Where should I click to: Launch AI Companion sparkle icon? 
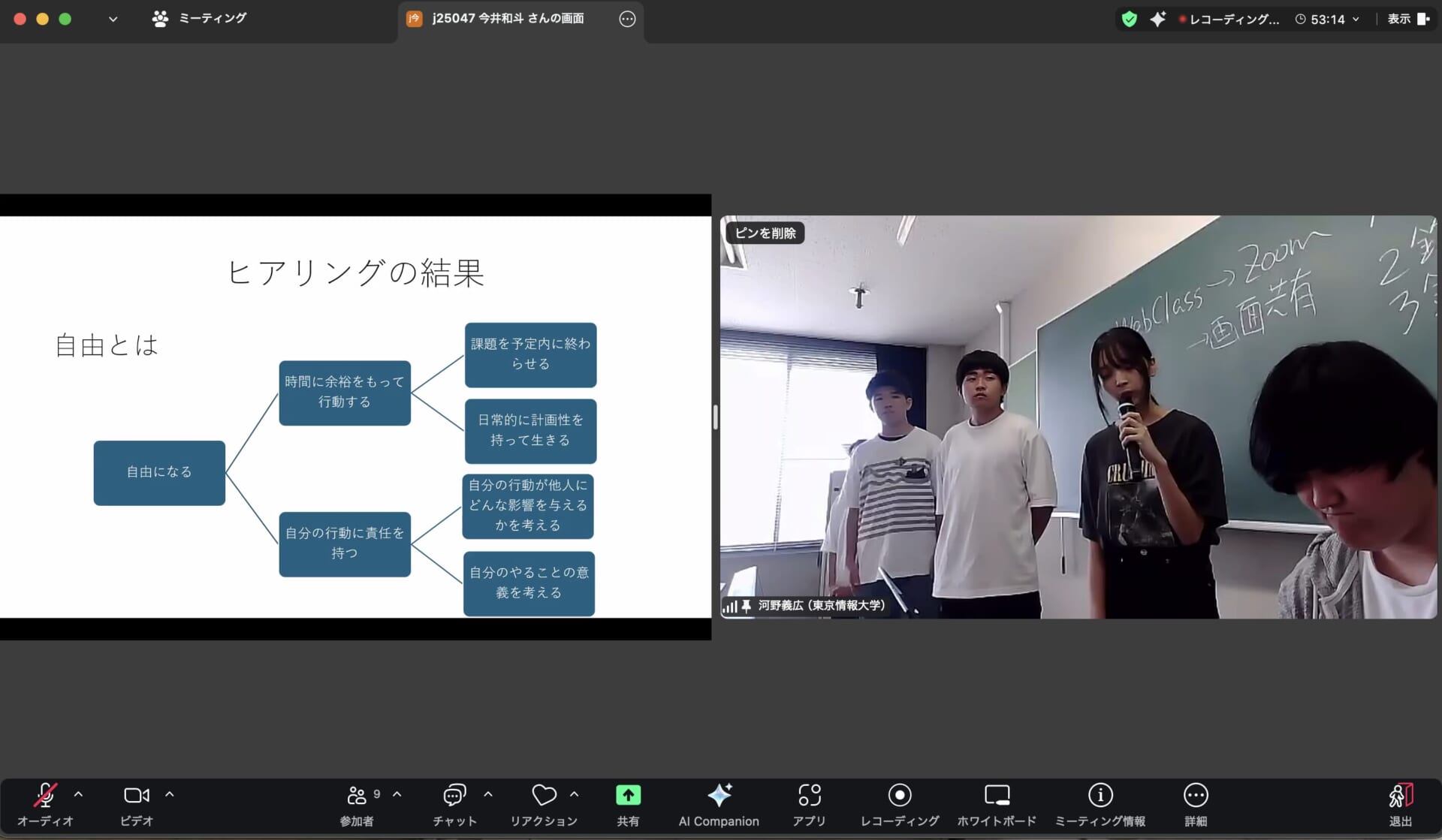tap(719, 796)
